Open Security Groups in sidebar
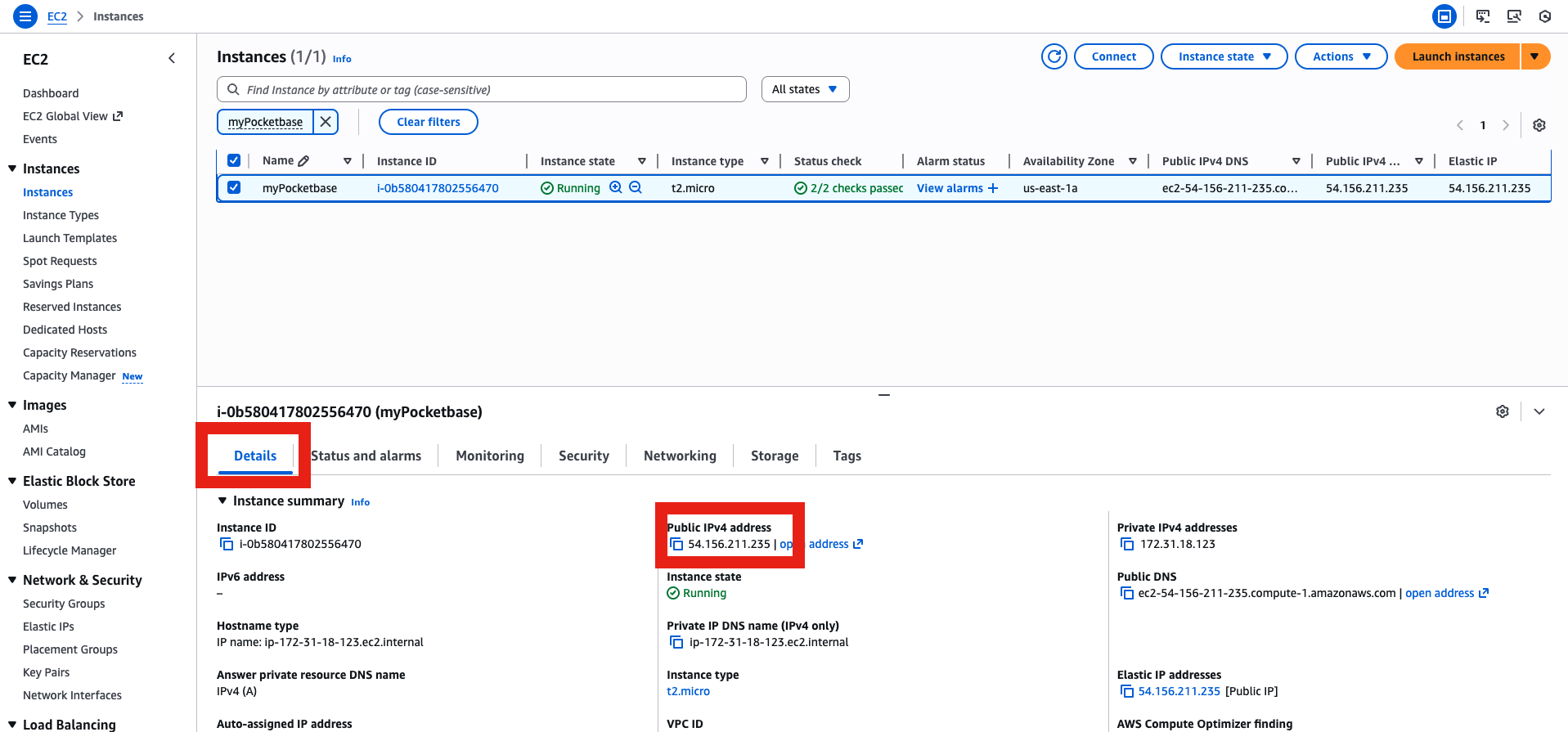The height and width of the screenshot is (732, 1568). 64,604
